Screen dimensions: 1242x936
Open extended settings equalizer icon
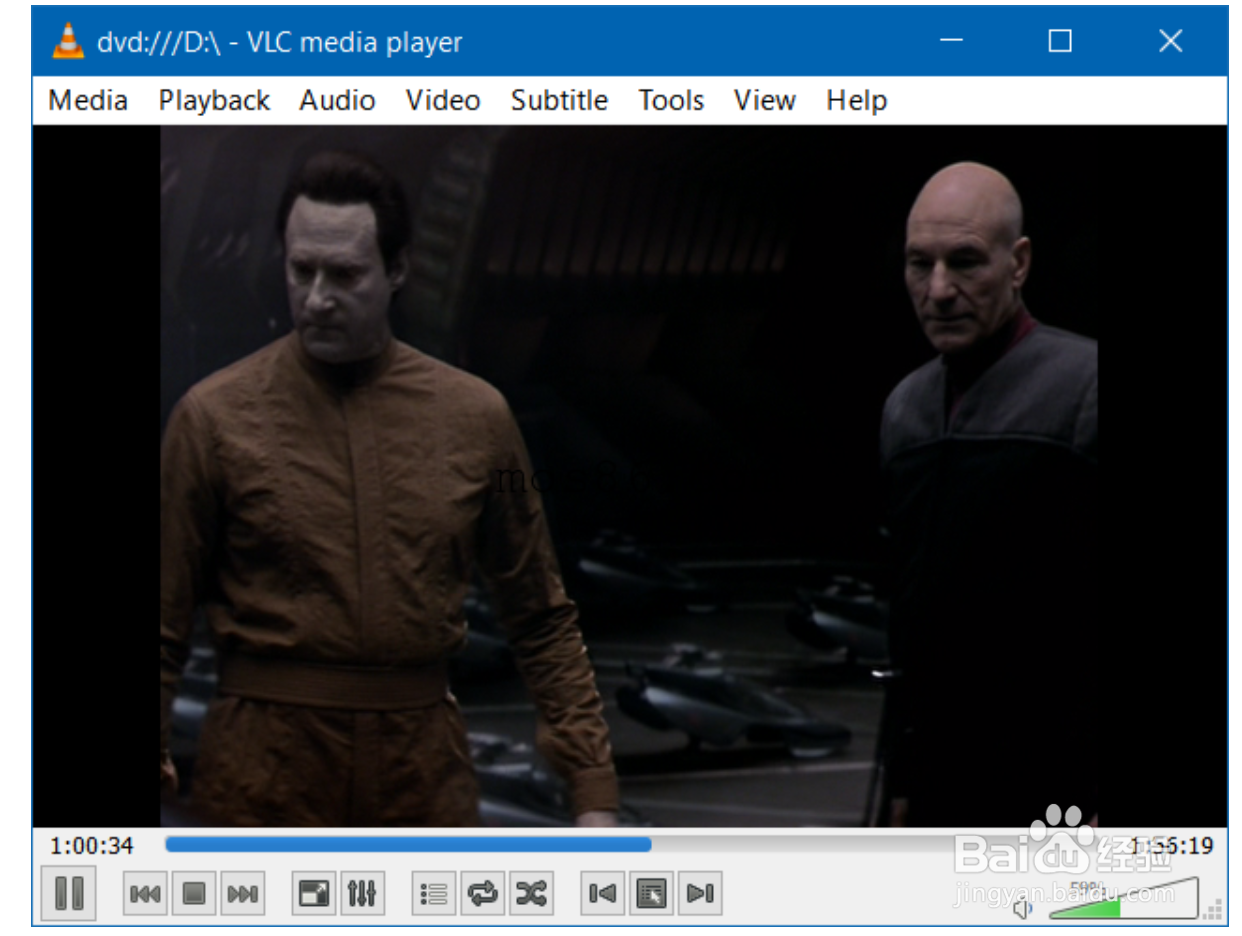362,894
